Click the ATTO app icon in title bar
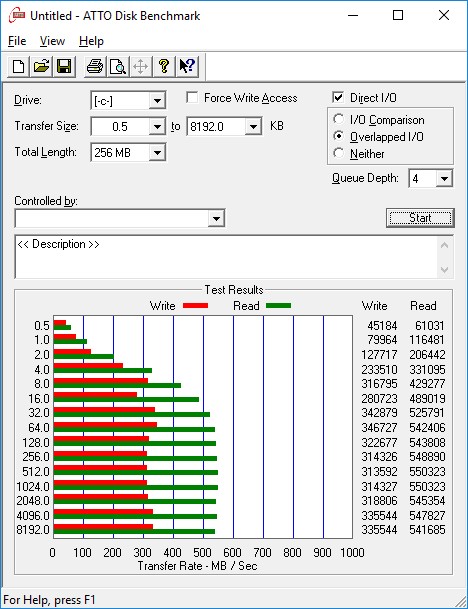The image size is (468, 609). pos(17,16)
